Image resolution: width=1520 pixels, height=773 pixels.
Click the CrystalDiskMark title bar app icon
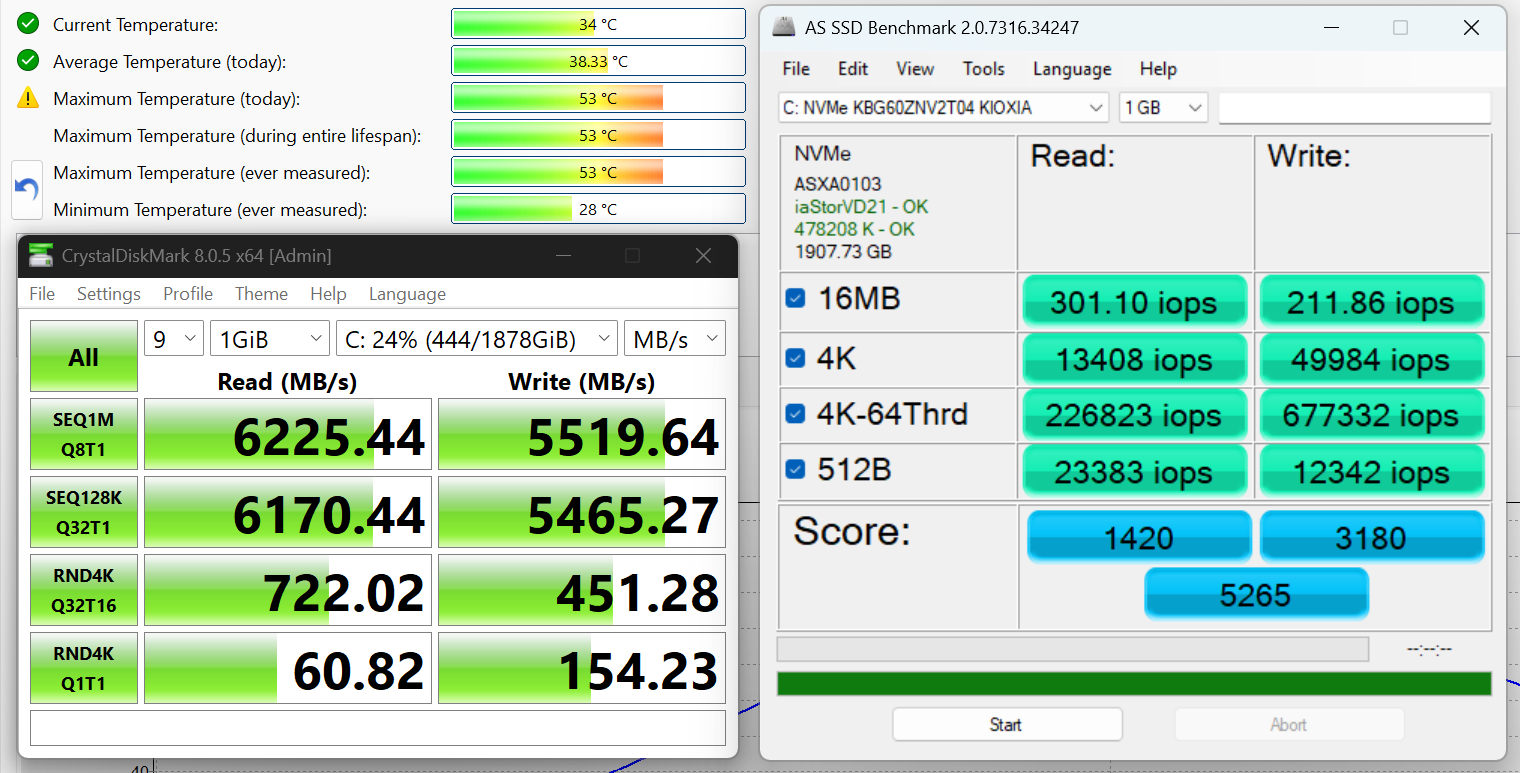41,256
